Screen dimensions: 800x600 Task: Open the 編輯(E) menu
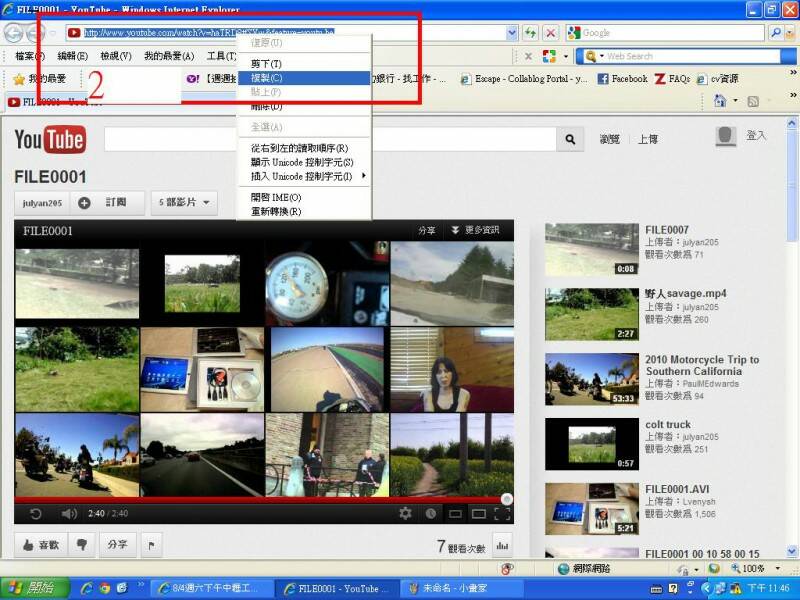[x=72, y=56]
